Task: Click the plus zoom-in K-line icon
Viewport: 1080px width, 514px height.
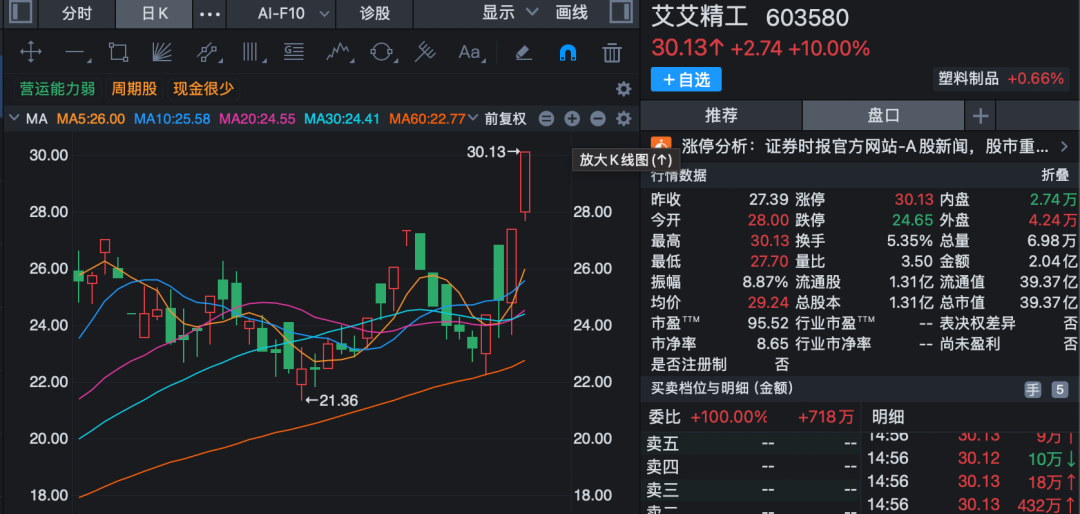Action: (572, 119)
